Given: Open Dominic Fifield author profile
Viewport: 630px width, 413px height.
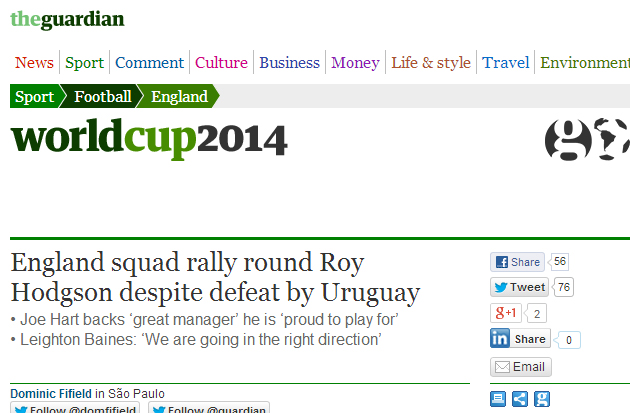Looking at the screenshot, I should 52,393.
